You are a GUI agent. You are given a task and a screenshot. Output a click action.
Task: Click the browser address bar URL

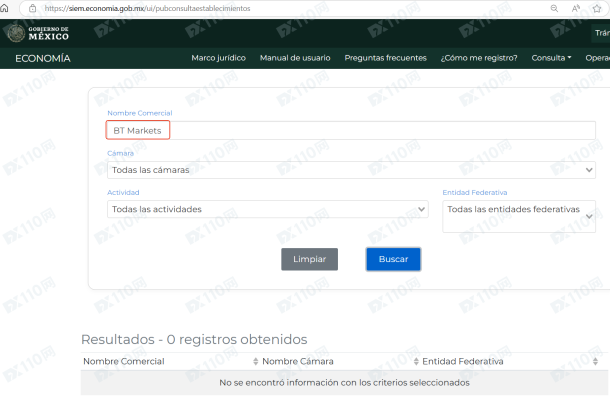pos(147,8)
